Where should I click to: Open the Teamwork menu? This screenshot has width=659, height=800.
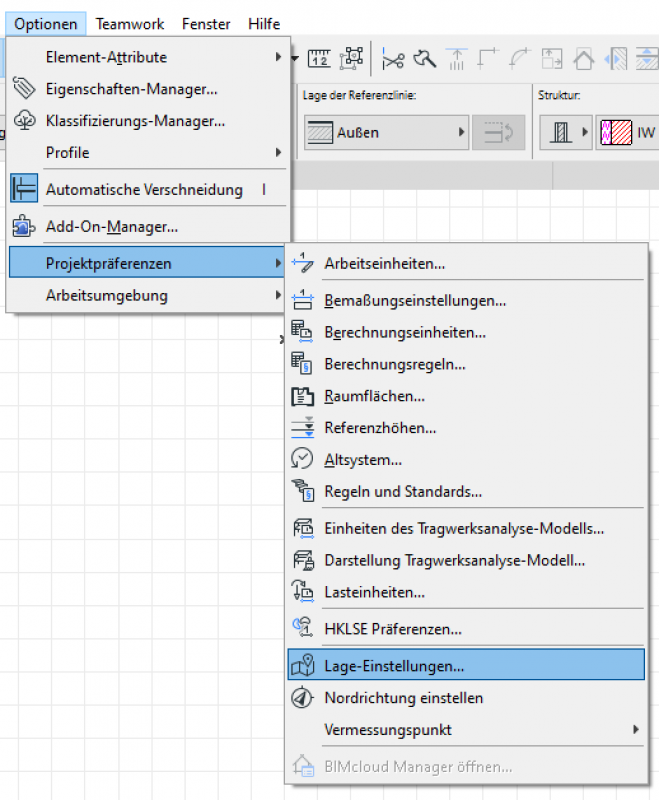[x=128, y=24]
